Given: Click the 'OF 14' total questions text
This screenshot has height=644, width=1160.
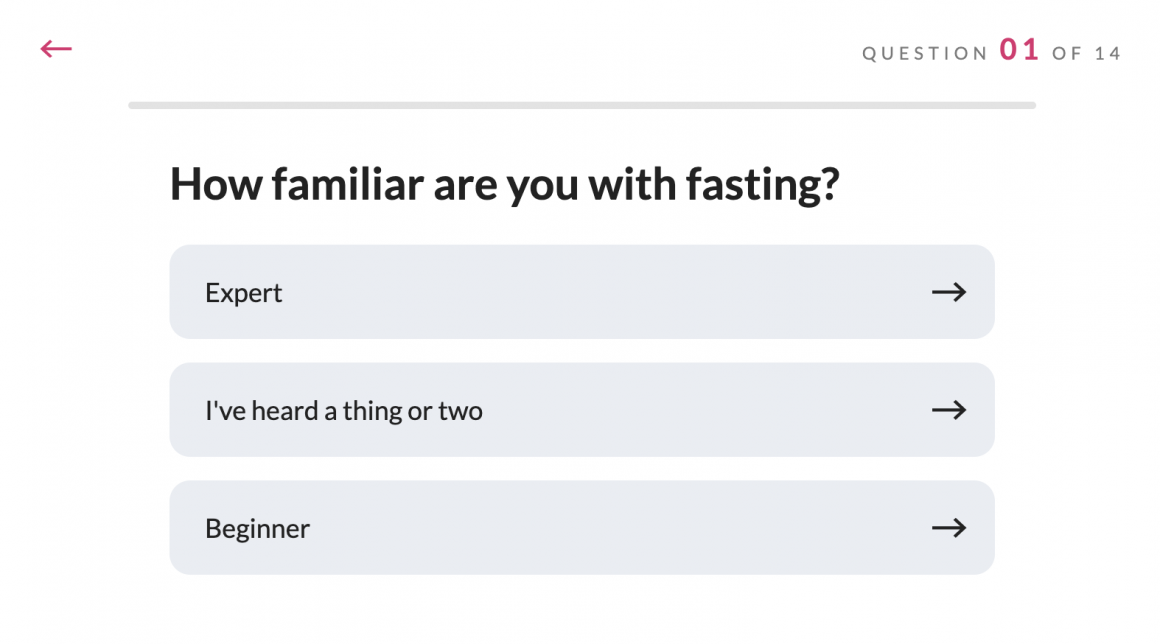Looking at the screenshot, I should [x=1086, y=54].
